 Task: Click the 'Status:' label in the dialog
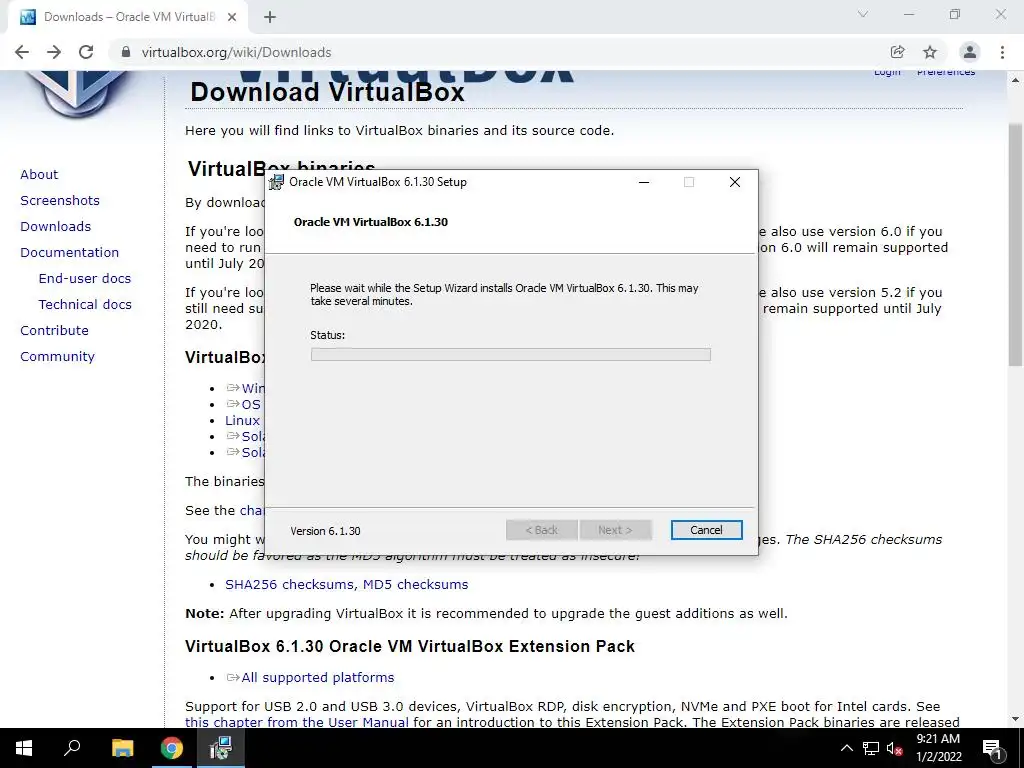[x=328, y=335]
